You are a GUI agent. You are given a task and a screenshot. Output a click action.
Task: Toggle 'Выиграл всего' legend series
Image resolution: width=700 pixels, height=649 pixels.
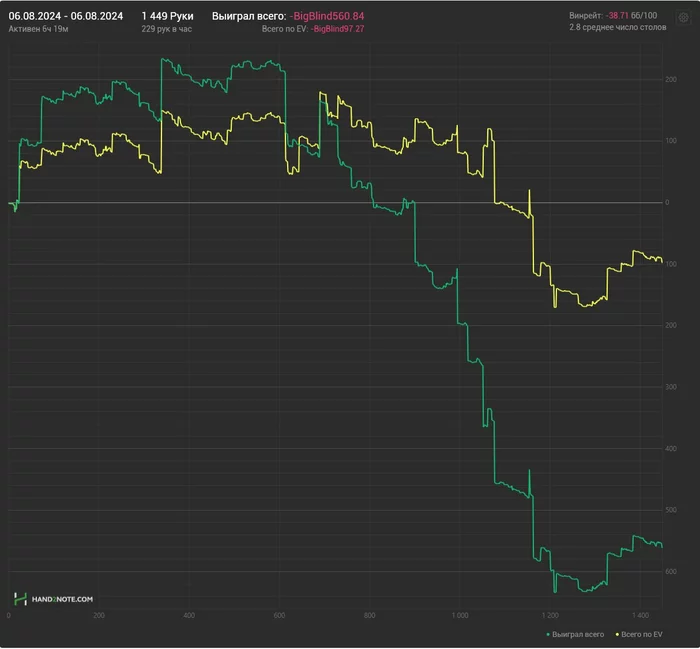click(x=575, y=634)
